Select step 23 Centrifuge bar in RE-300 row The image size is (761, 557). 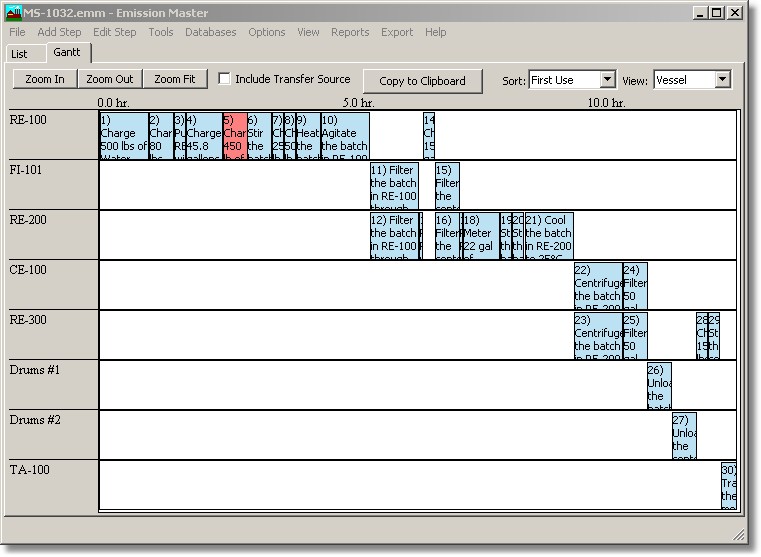598,336
